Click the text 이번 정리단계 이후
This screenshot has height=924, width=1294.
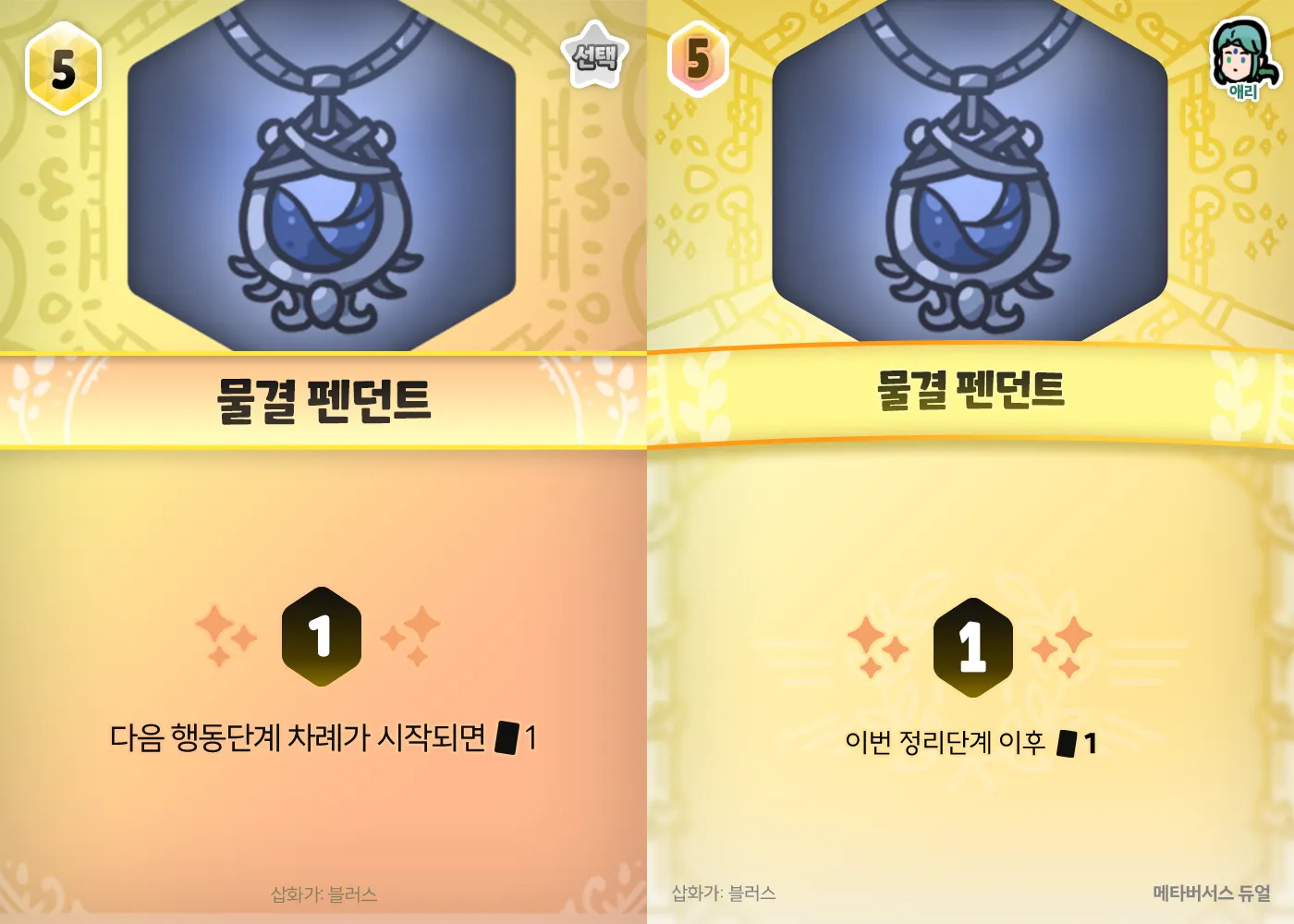tap(946, 742)
